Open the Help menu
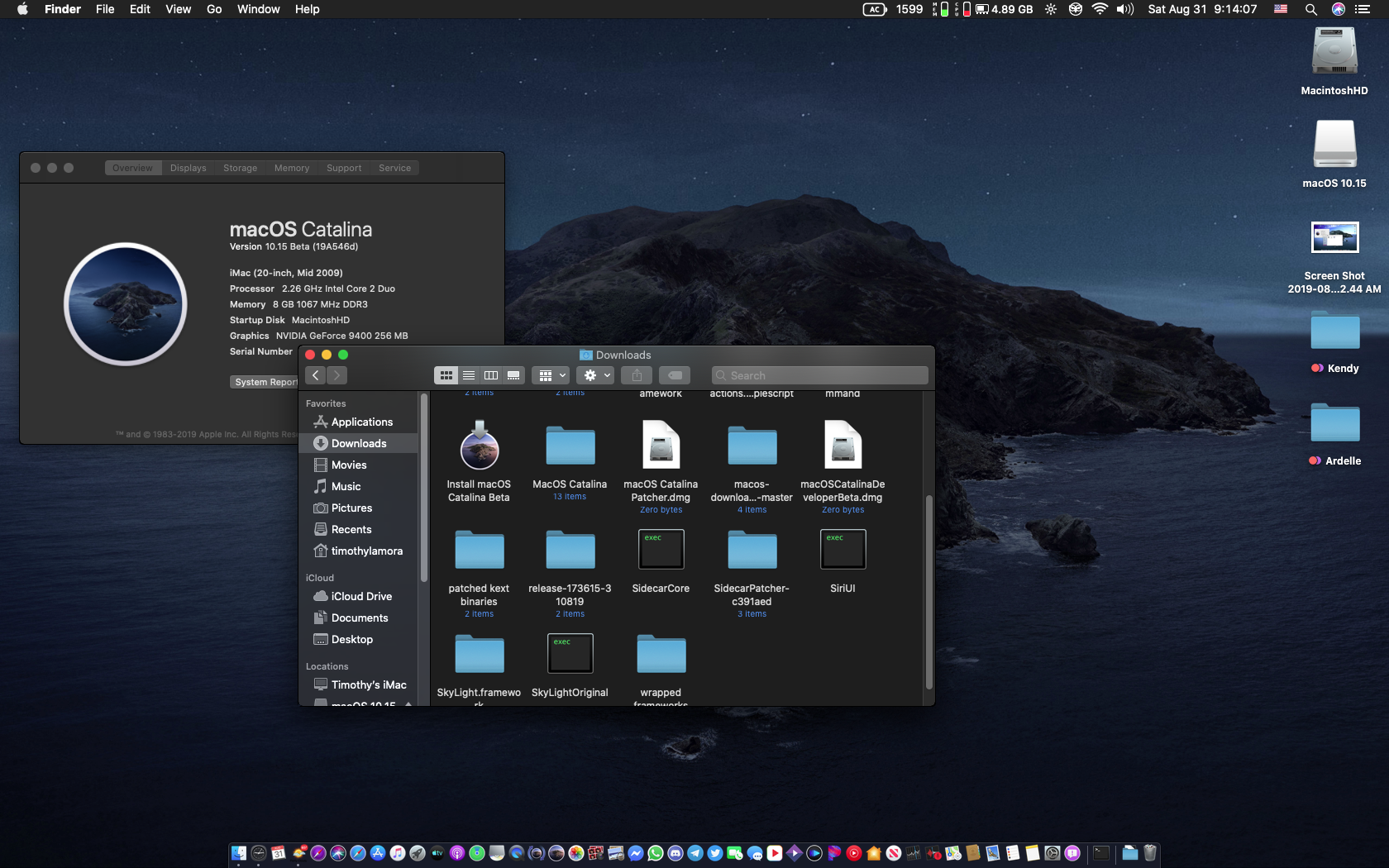The height and width of the screenshot is (868, 1389). pos(307,9)
